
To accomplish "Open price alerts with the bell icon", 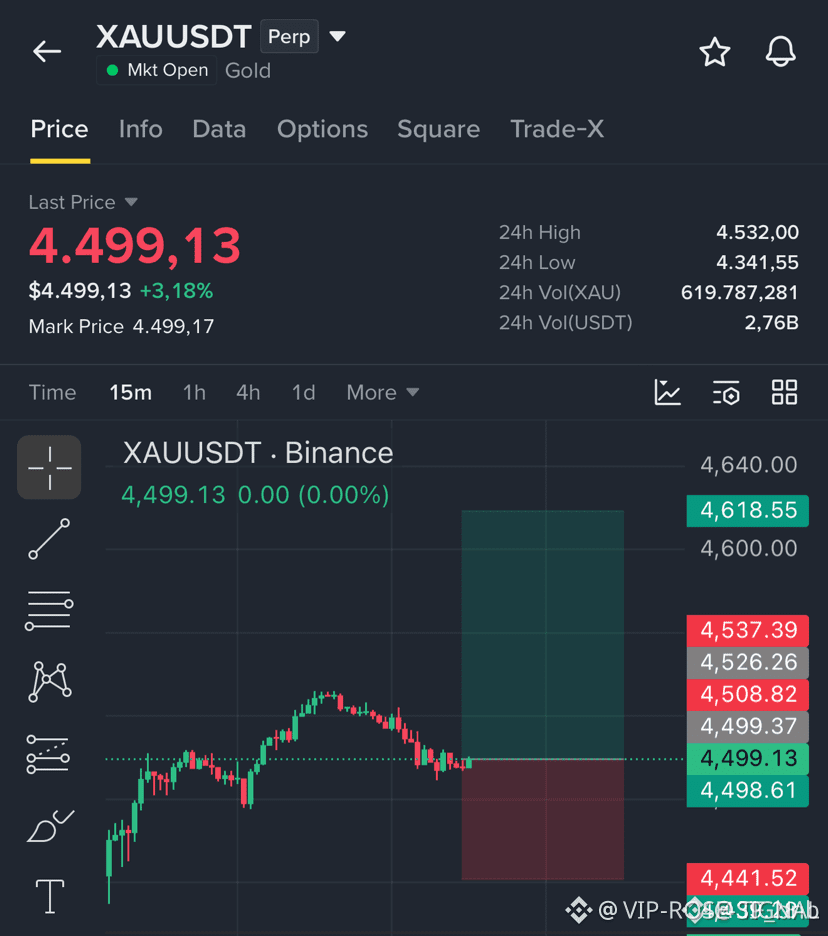I will (x=780, y=51).
